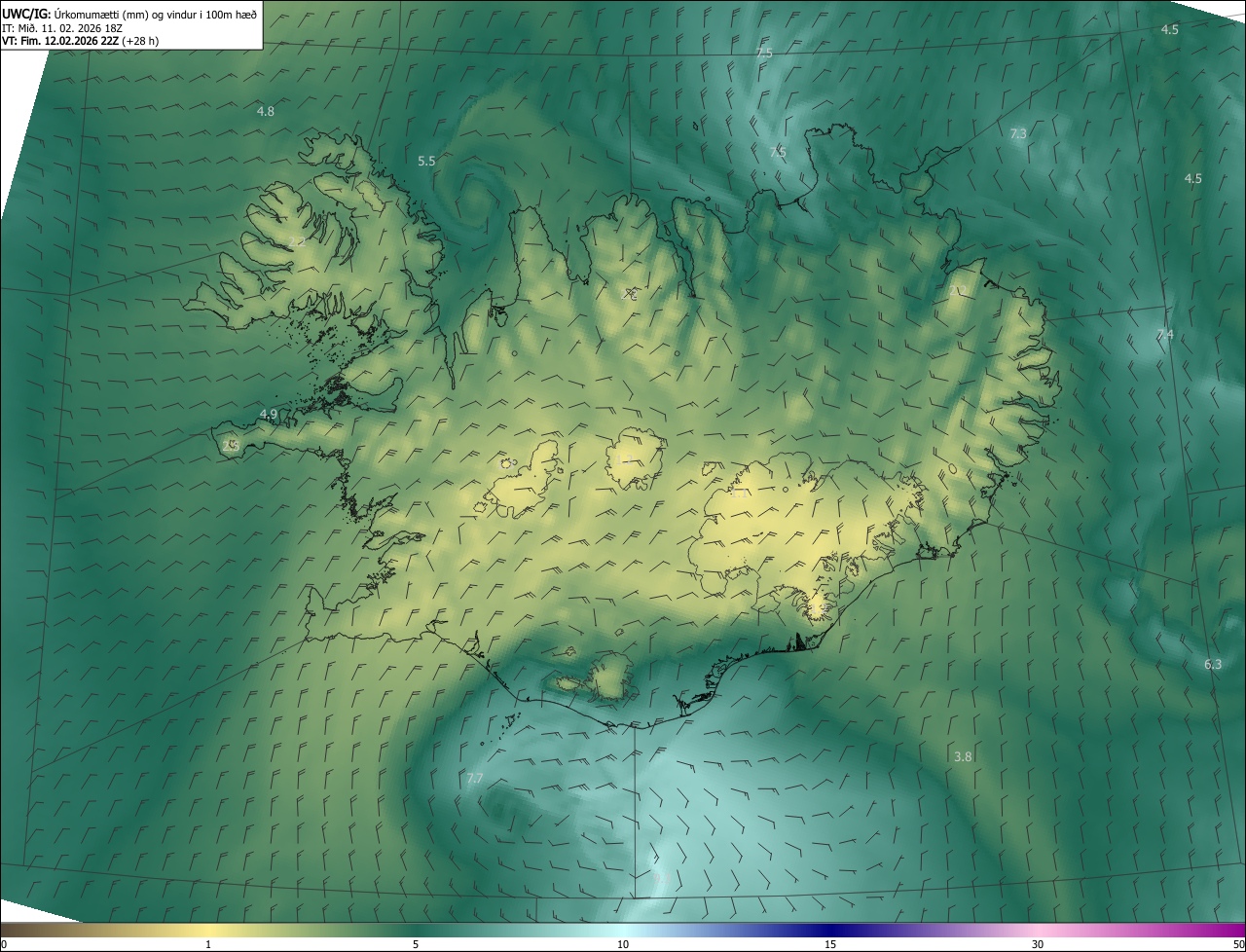Click the 2.2 value on the Westfjords
The height and width of the screenshot is (952, 1246).
[x=296, y=241]
